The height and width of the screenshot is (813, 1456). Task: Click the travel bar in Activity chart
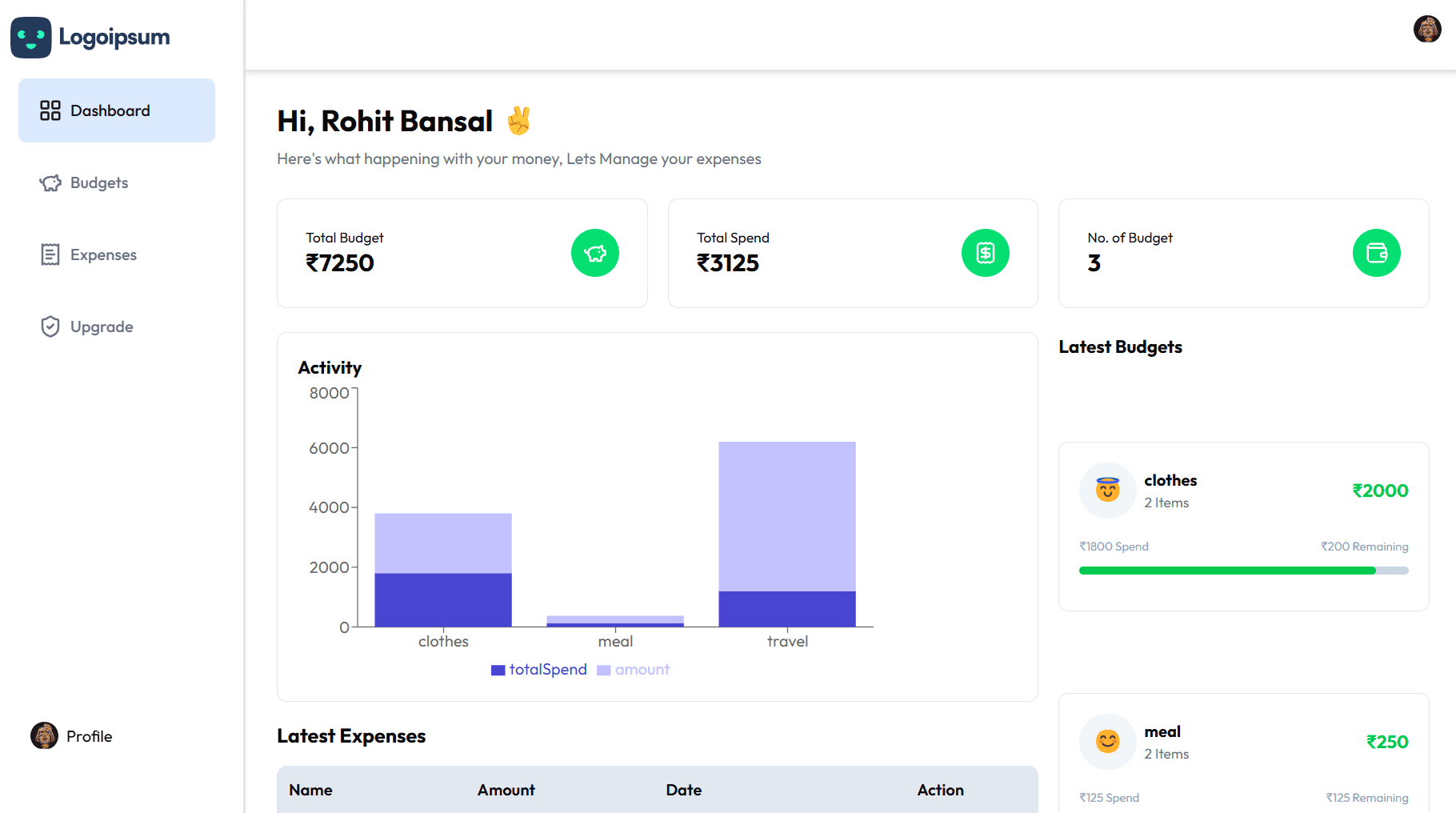pyautogui.click(x=786, y=533)
